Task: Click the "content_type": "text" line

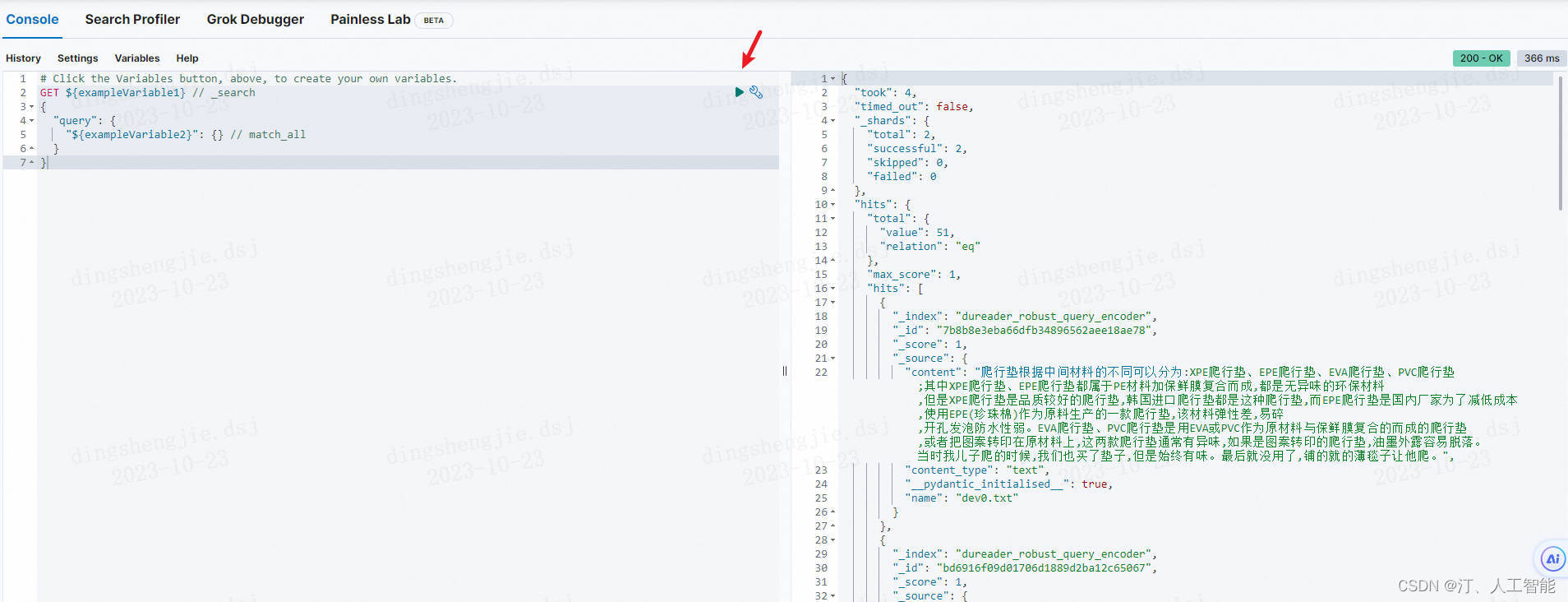Action: (978, 470)
